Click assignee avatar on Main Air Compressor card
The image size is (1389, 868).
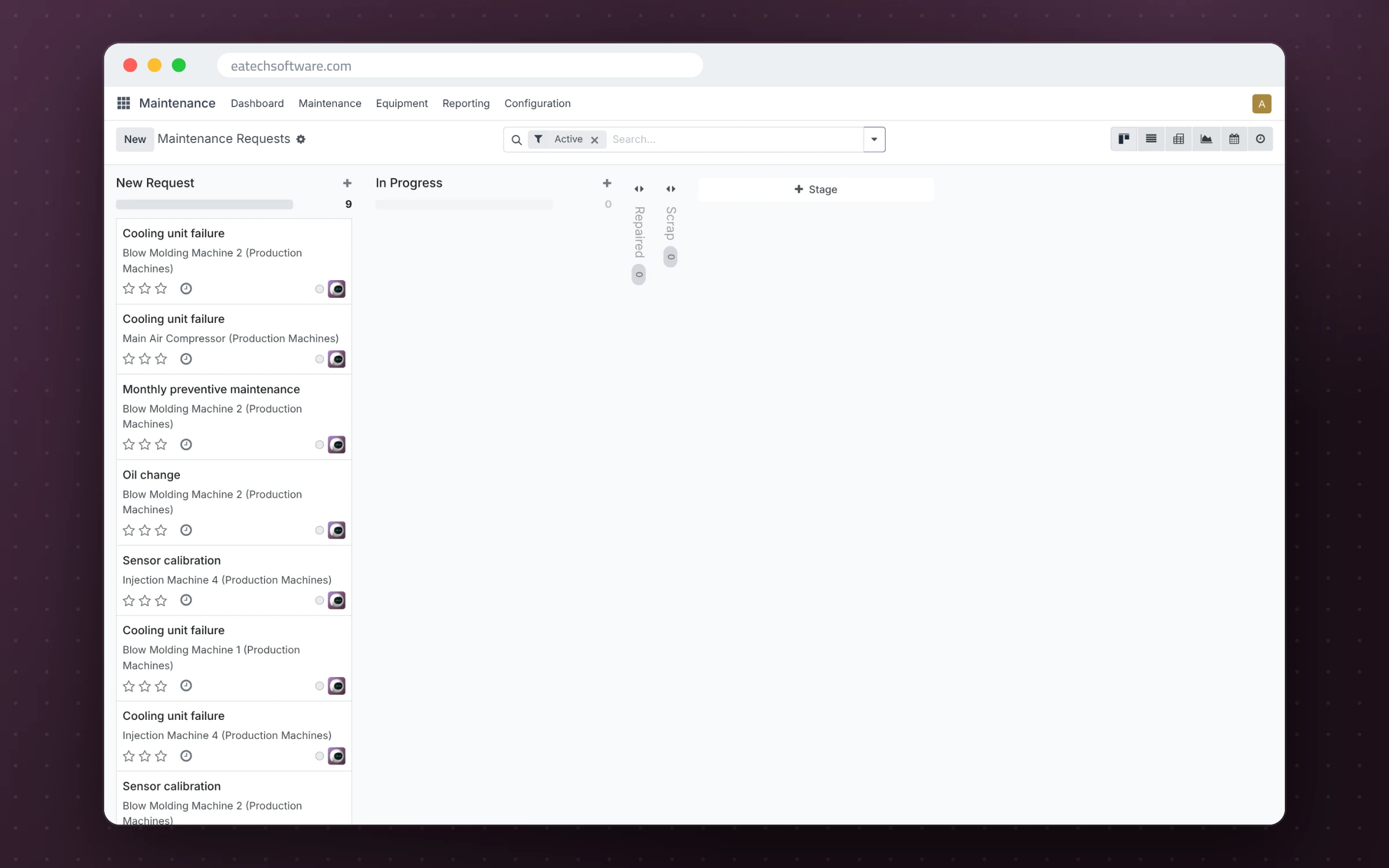pos(337,359)
